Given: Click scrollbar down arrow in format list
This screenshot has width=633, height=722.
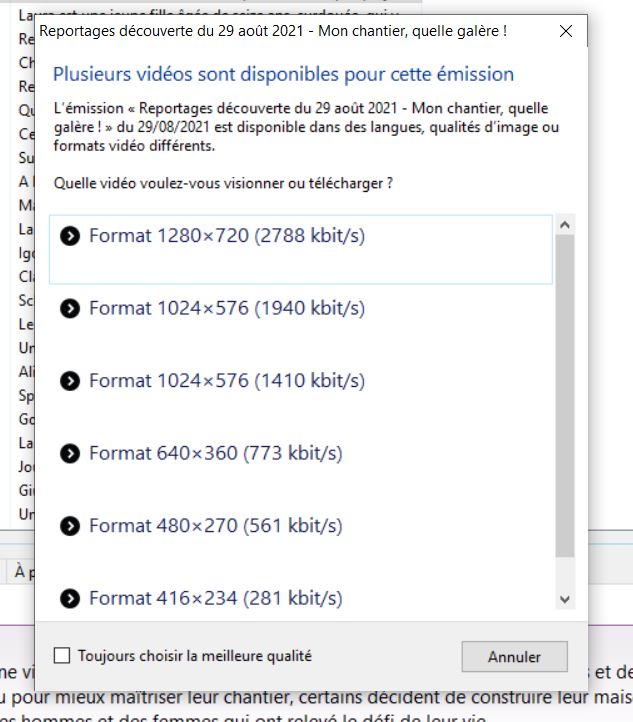Looking at the screenshot, I should click(565, 600).
